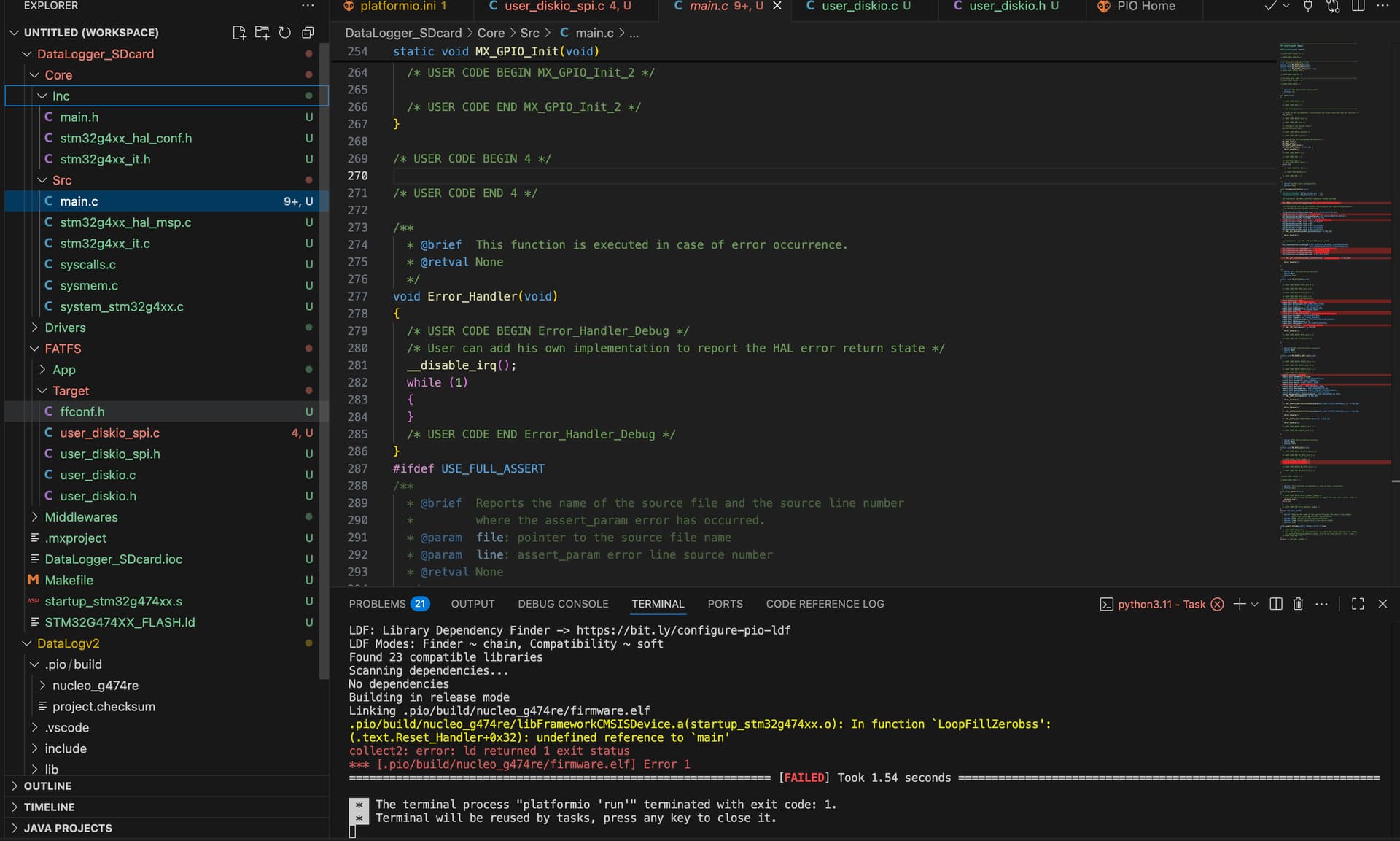Split the terminal panel
Screen dimensions: 1400x841
(1275, 604)
